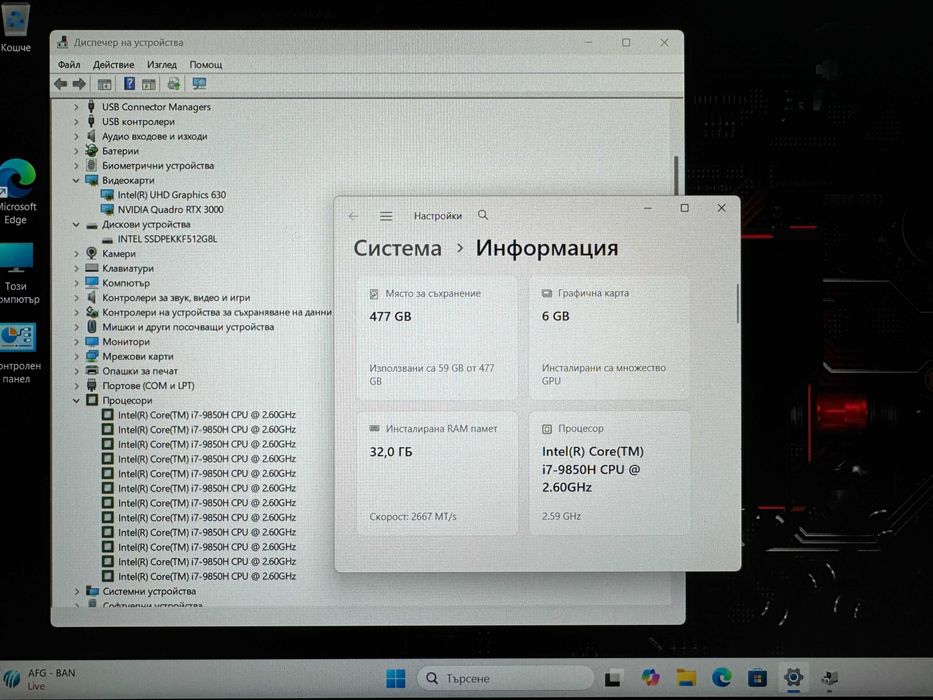This screenshot has width=933, height=700.
Task: Click the Forward arrow in Device Manager toolbar
Action: click(x=79, y=84)
